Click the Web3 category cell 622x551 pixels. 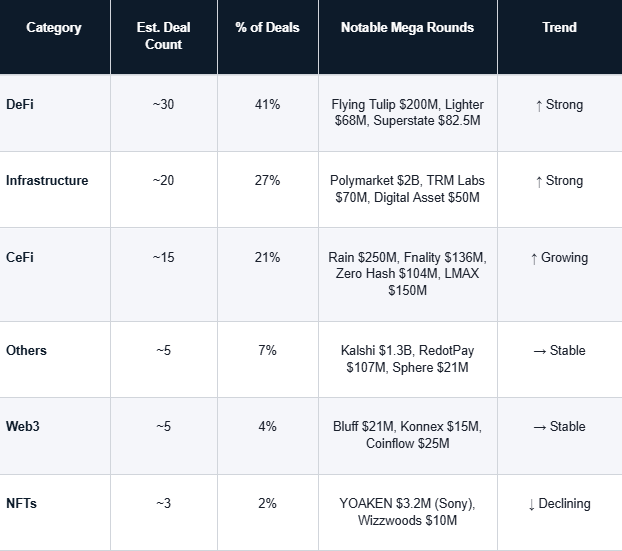pos(22,427)
